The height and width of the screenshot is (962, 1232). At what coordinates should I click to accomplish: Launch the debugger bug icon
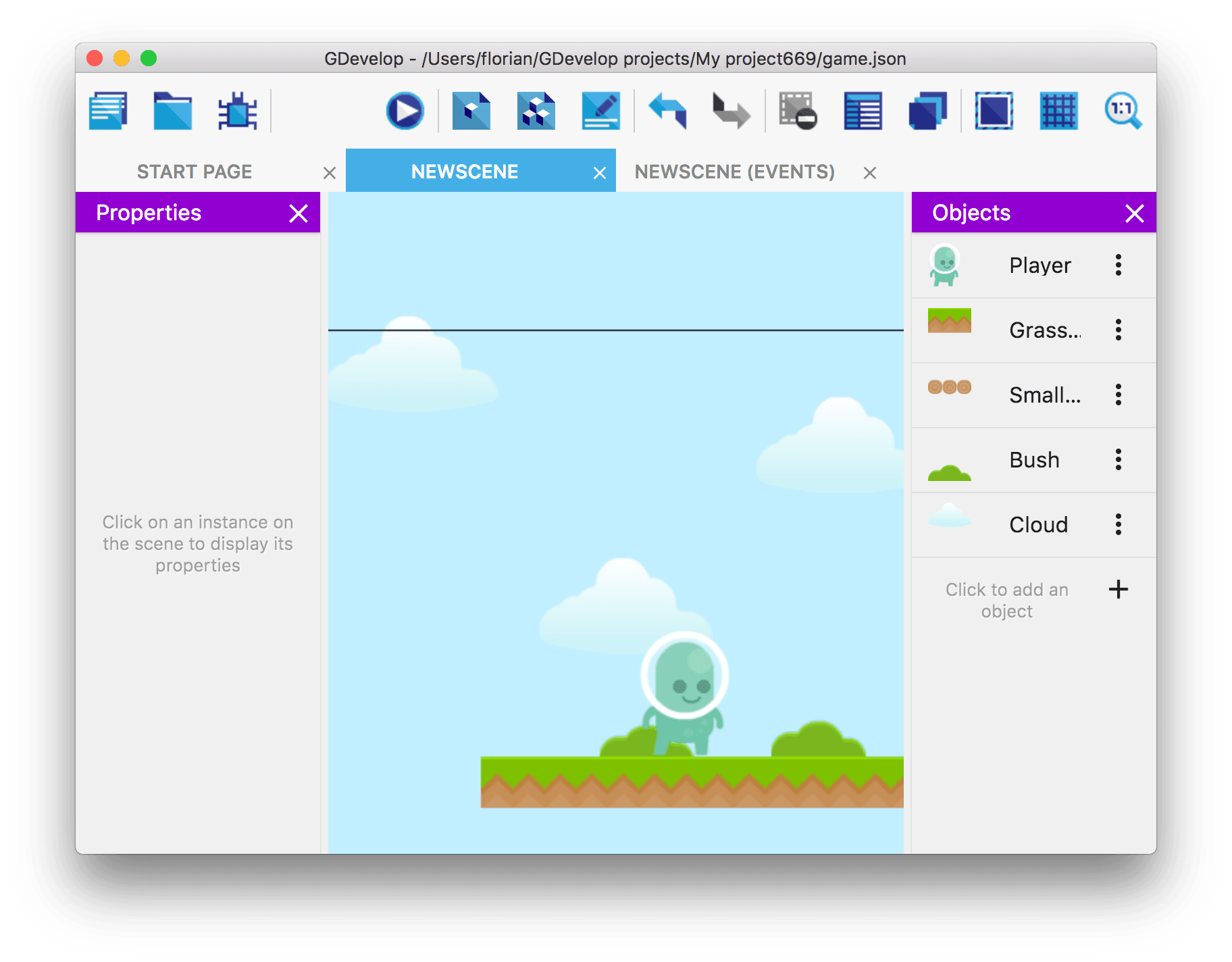tap(237, 111)
